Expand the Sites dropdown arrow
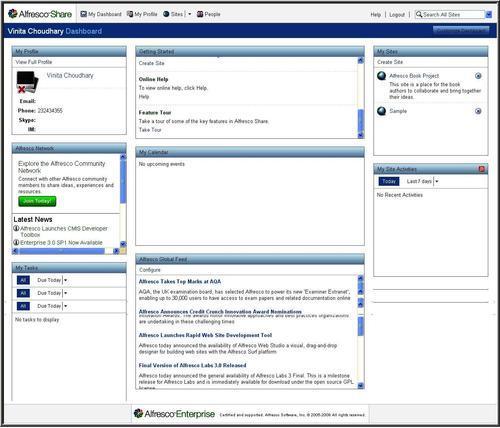Image resolution: width=500 pixels, height=428 pixels. 189,14
